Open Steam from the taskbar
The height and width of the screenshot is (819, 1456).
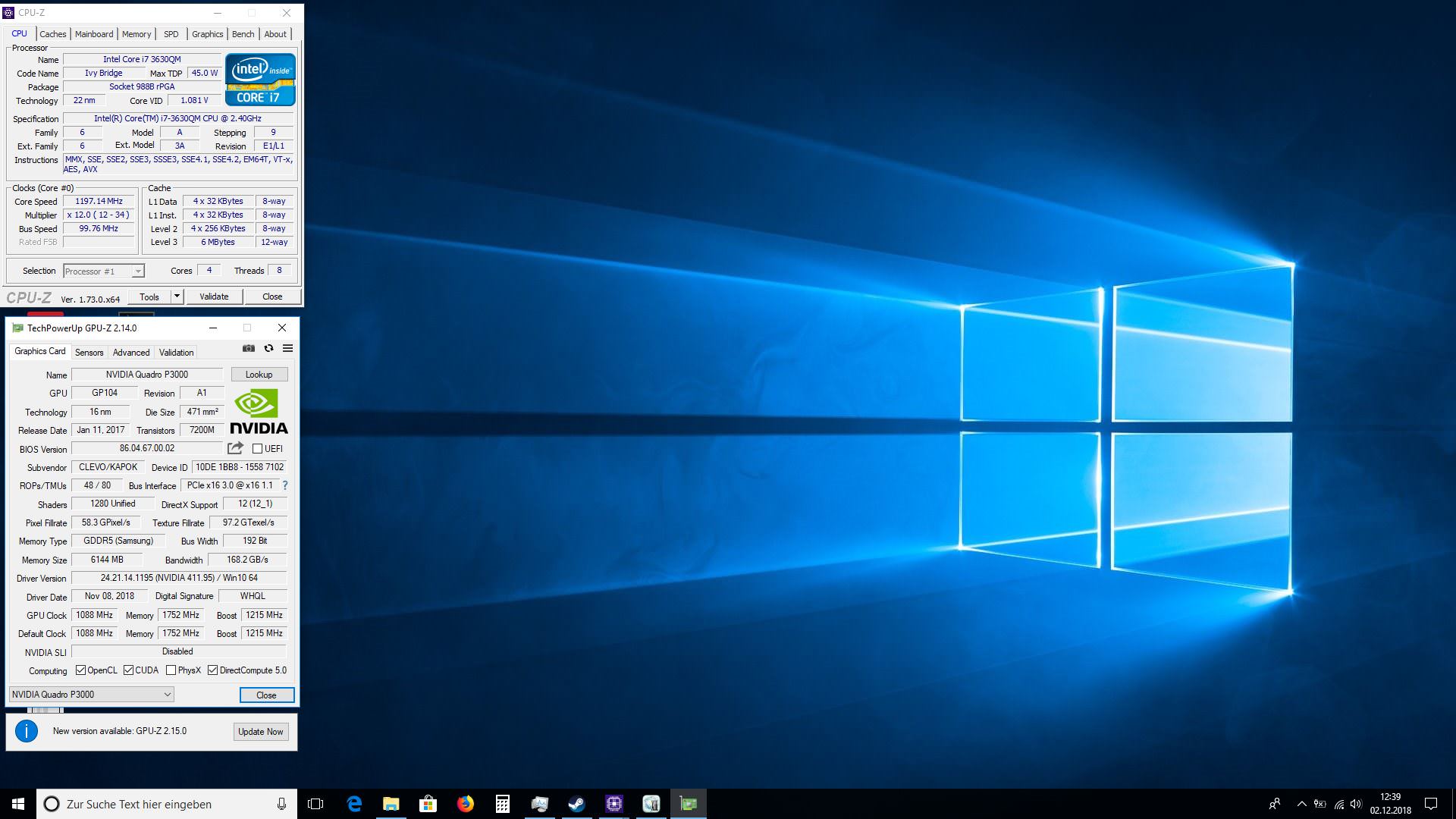pos(577,804)
